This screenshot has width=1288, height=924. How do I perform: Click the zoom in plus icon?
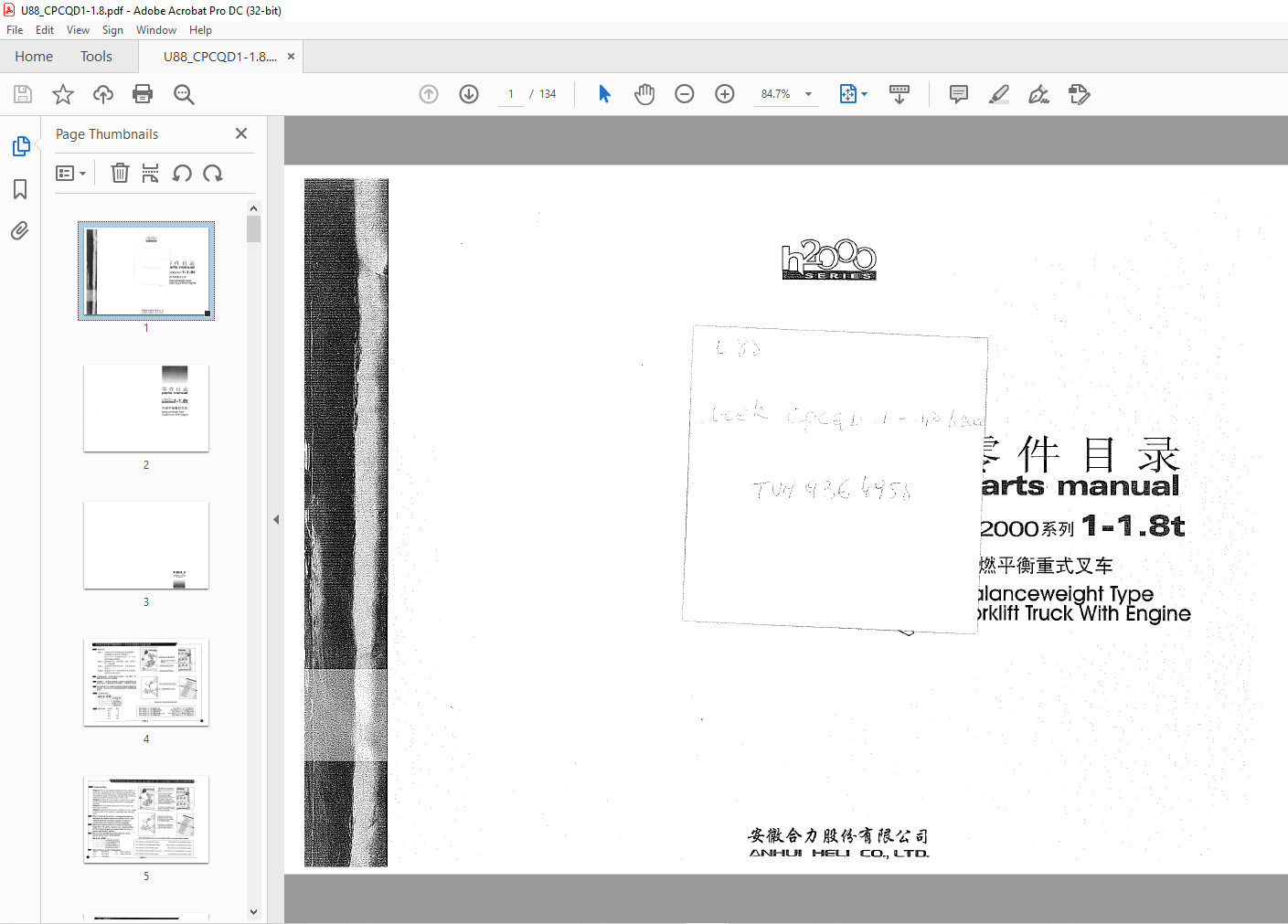(x=725, y=94)
